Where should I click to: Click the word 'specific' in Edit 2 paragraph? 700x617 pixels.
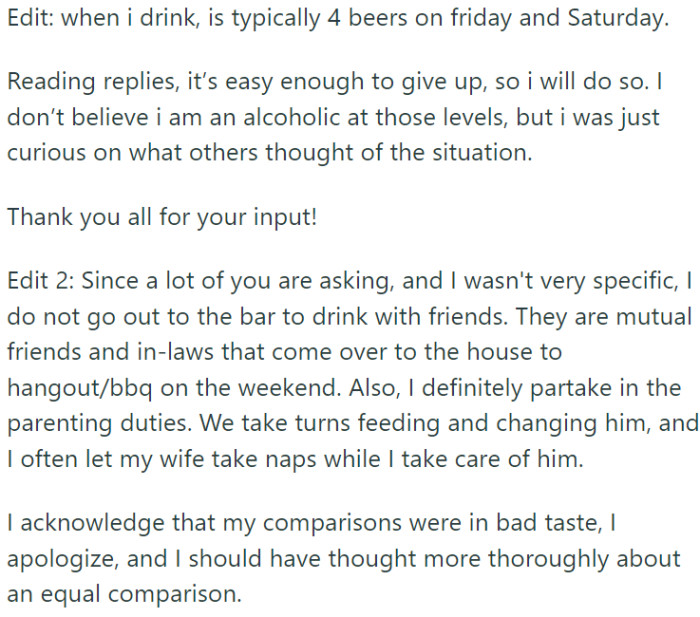coord(635,282)
